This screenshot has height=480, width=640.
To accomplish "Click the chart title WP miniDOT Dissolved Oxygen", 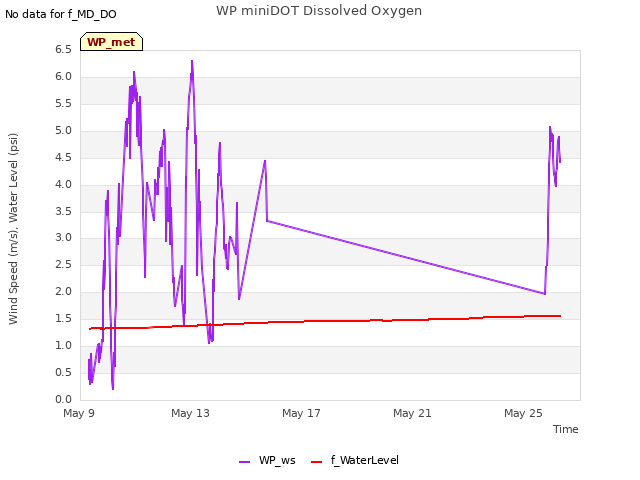I will (x=319, y=11).
